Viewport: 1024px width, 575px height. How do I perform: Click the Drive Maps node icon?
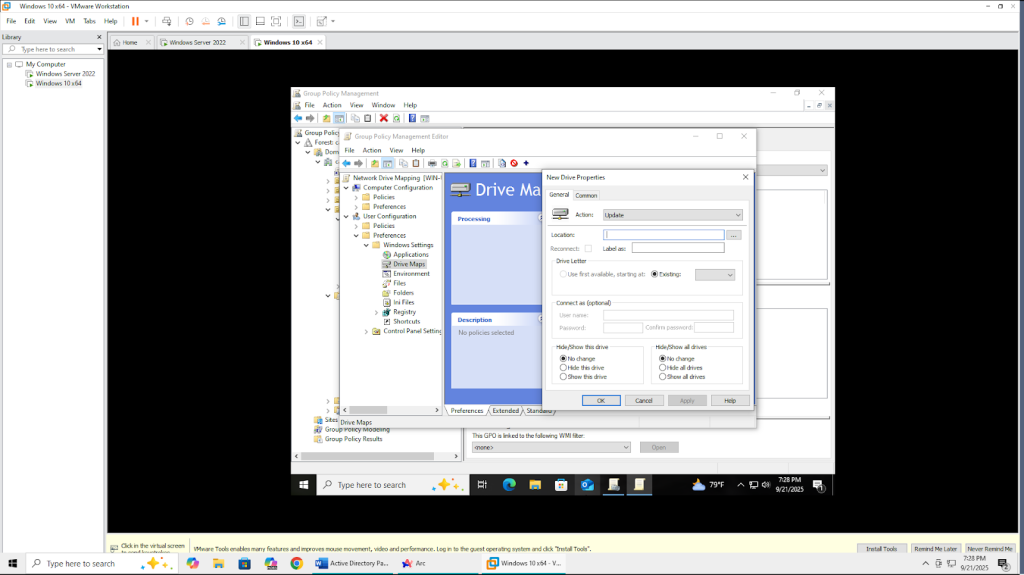386,264
